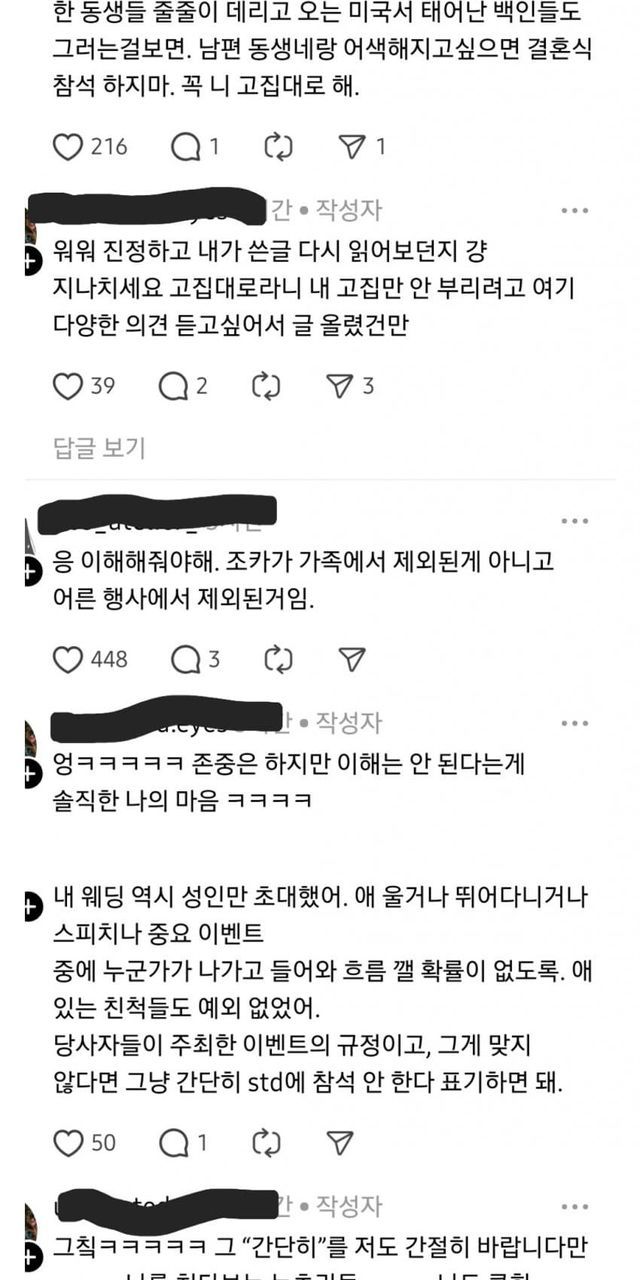Expand replies with 답글 보기
Viewport: 640px width, 1280px height.
coord(99,448)
